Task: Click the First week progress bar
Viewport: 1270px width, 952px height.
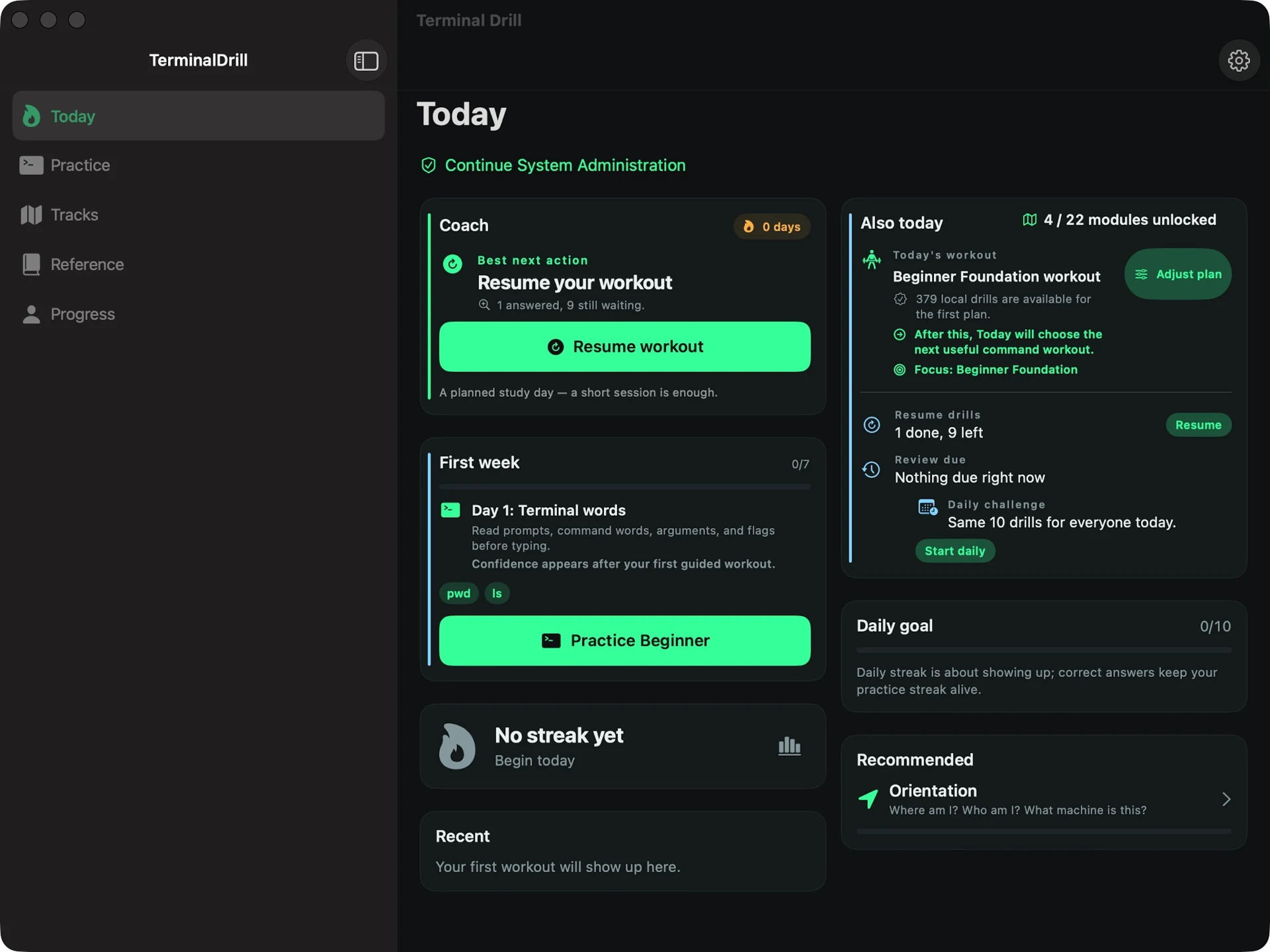Action: 624,487
